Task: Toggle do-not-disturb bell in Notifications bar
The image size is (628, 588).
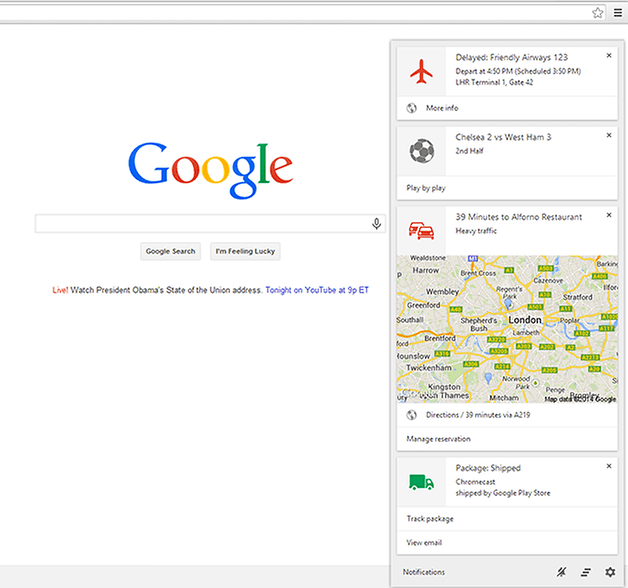Action: [562, 572]
